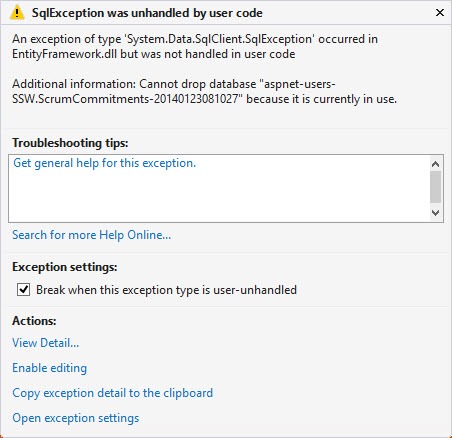Copy exception detail to the clipboard

click(x=113, y=393)
